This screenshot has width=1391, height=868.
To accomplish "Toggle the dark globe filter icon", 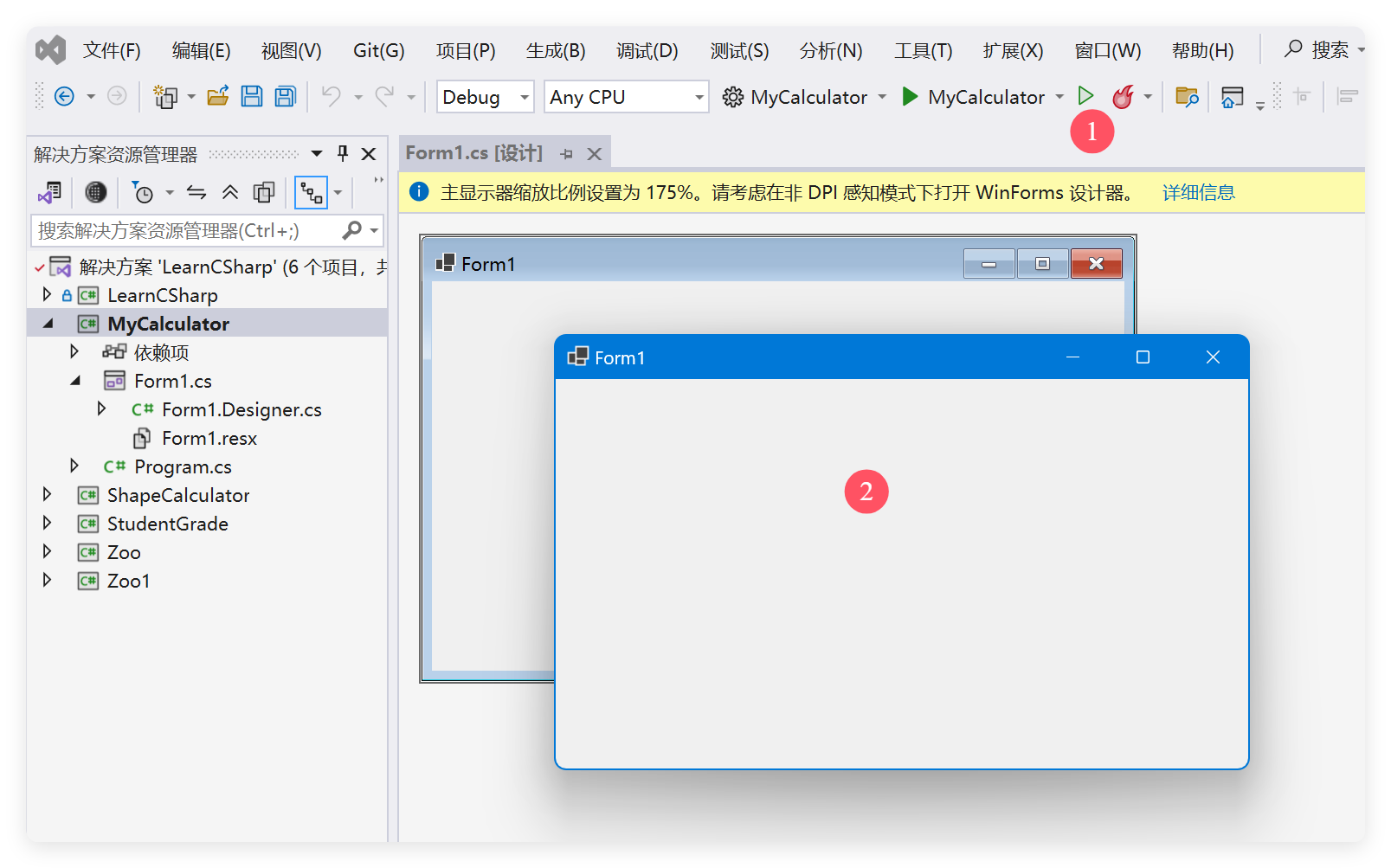I will click(x=96, y=192).
